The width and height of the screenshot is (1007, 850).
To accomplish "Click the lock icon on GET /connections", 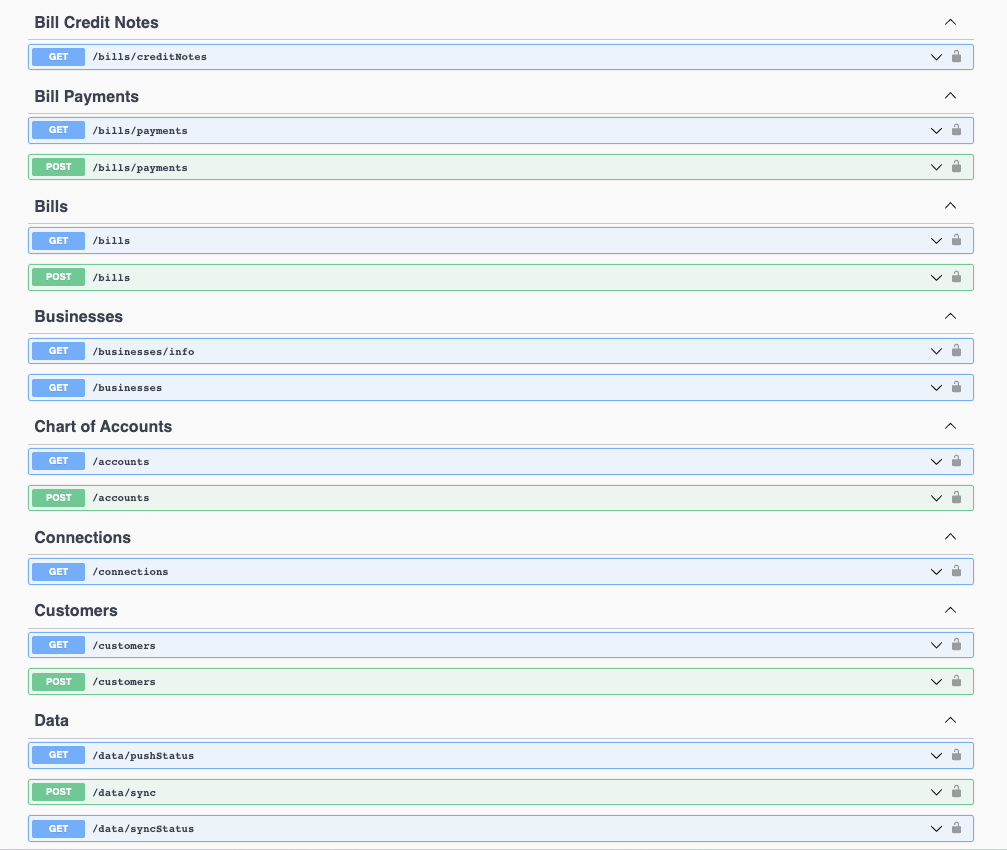I will pos(956,571).
